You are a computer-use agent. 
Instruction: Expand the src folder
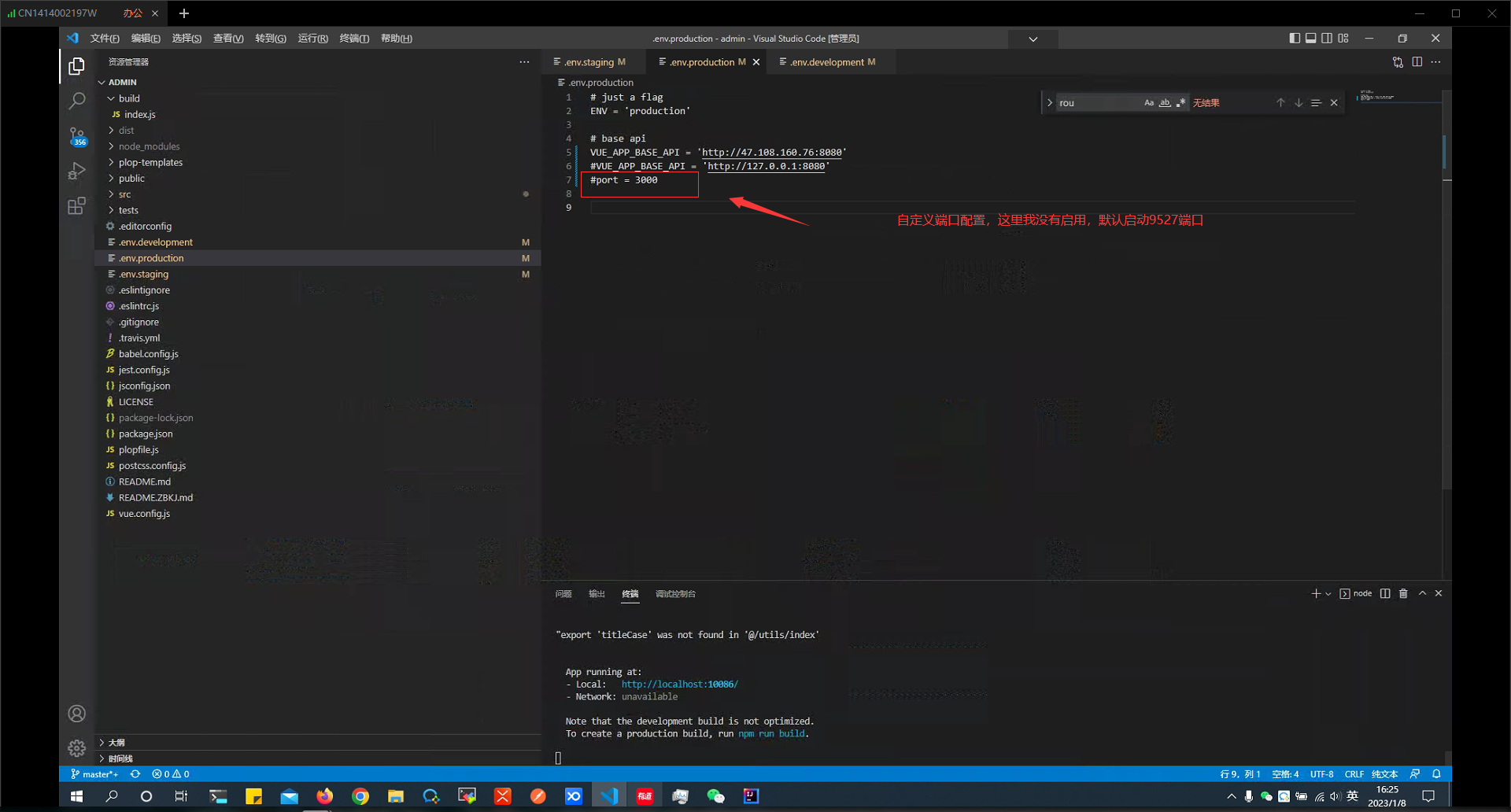[111, 194]
